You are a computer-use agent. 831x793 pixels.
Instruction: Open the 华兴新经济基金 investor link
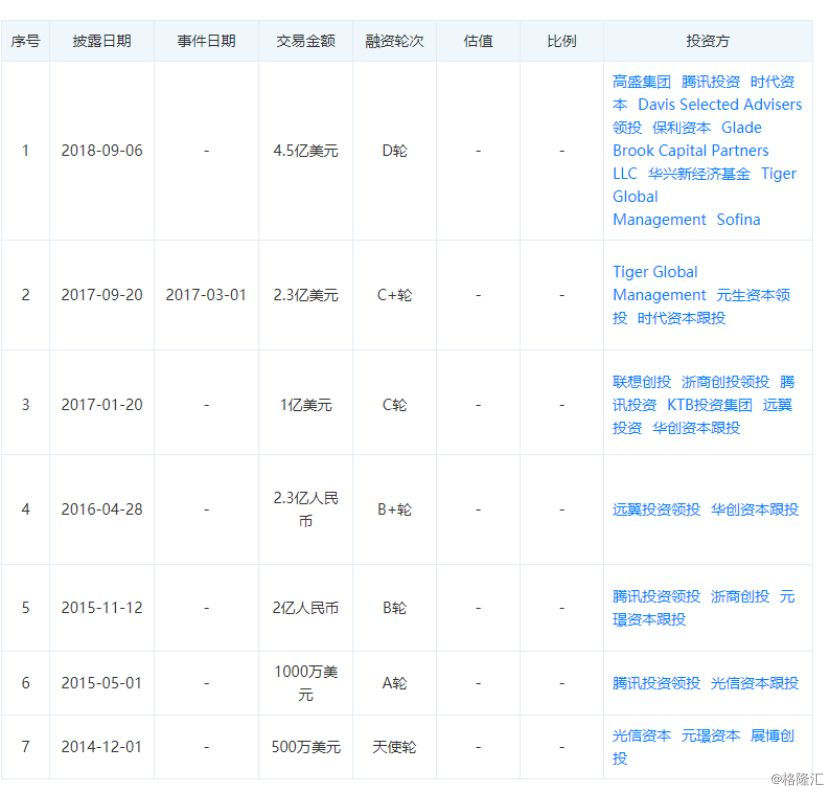699,174
